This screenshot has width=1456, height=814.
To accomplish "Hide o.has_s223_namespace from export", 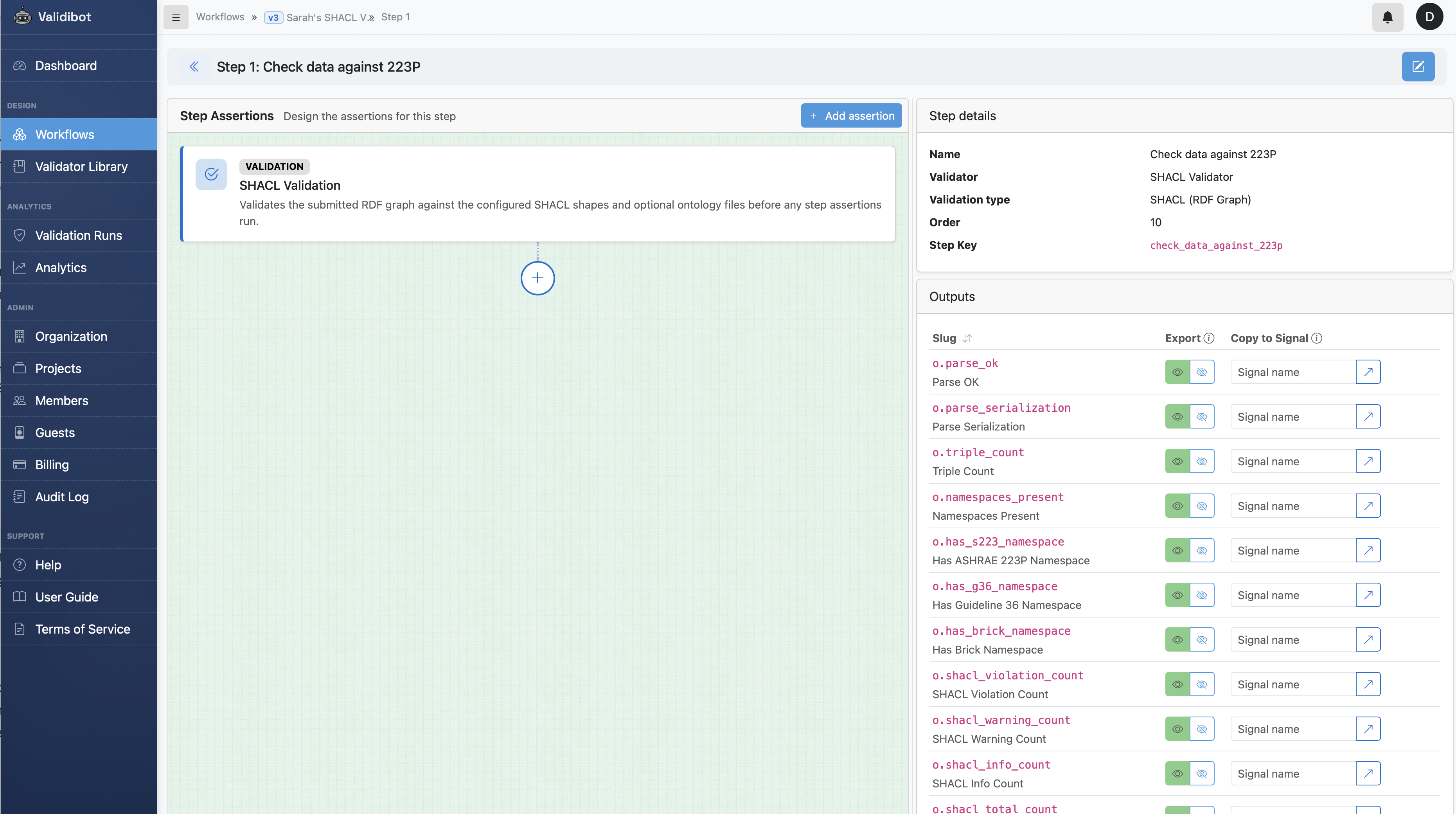I will point(1202,551).
